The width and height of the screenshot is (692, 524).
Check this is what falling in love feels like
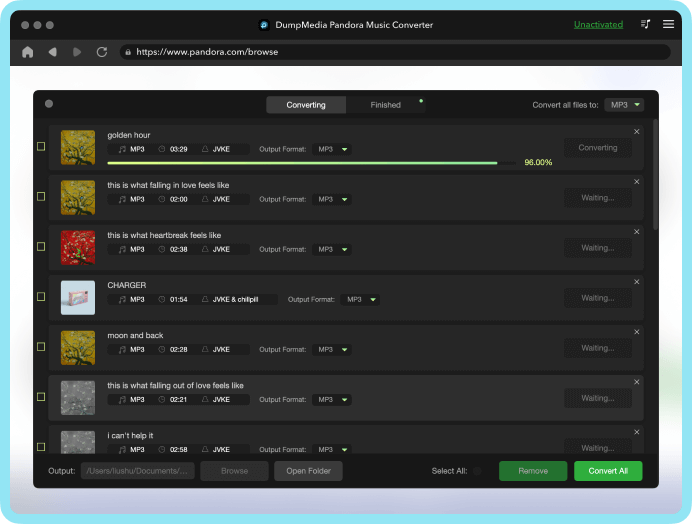click(41, 196)
